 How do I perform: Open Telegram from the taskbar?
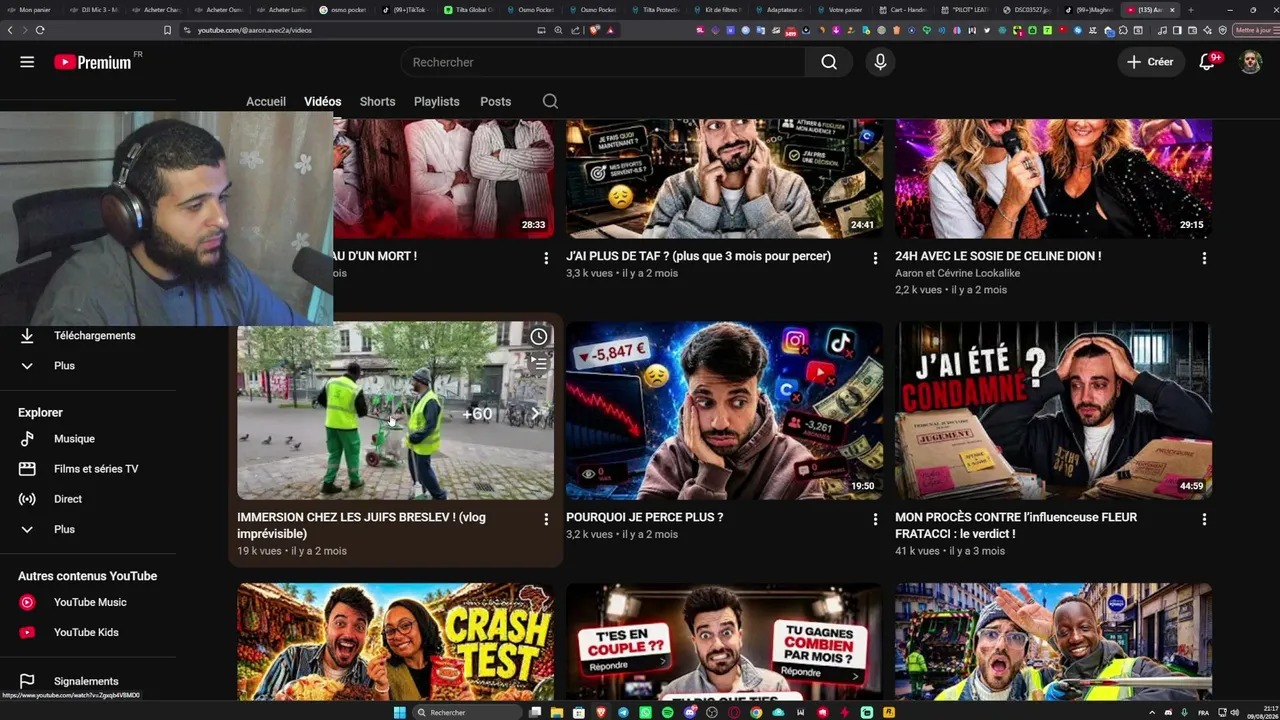click(624, 712)
